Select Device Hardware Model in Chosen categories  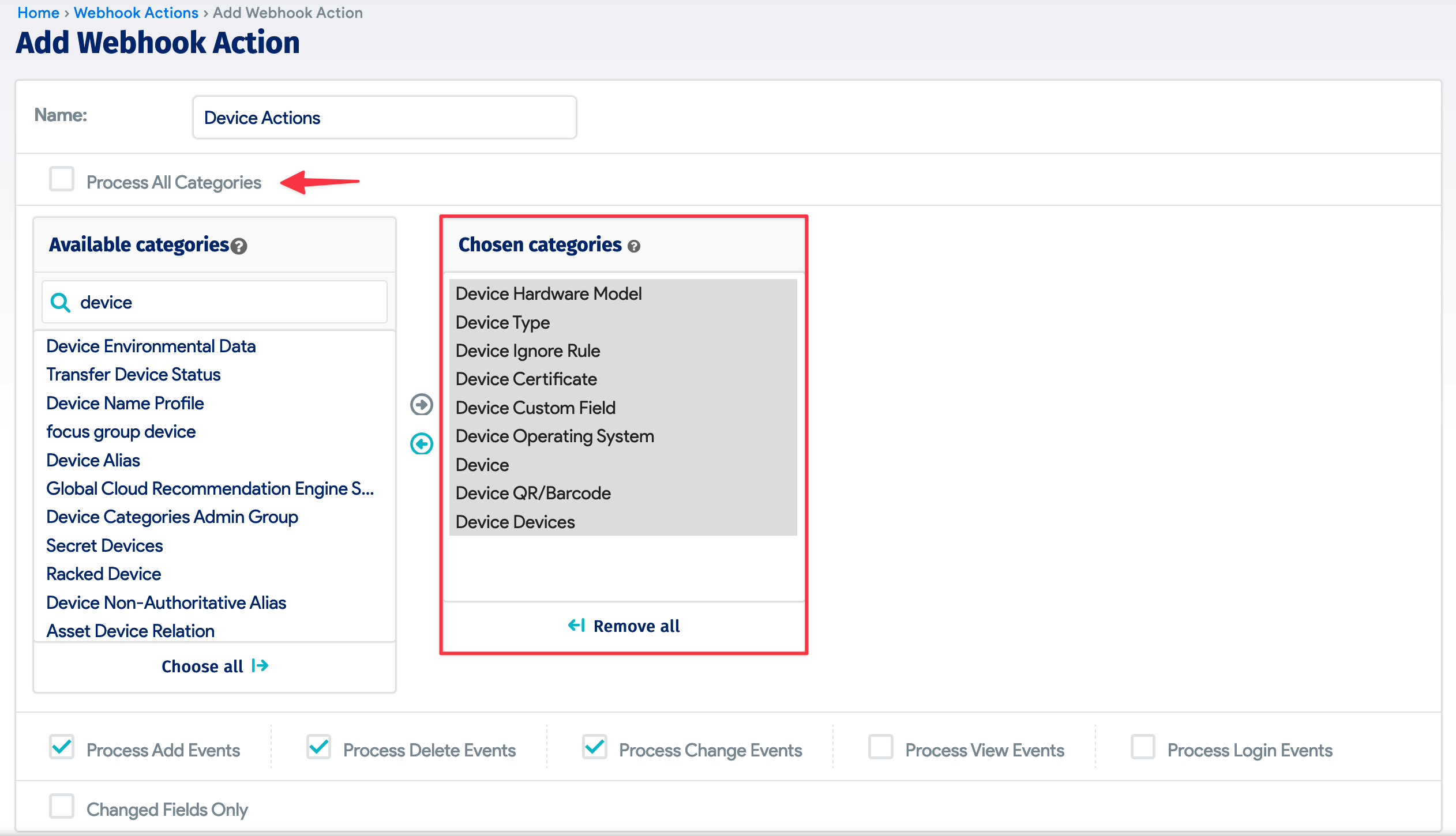[548, 293]
